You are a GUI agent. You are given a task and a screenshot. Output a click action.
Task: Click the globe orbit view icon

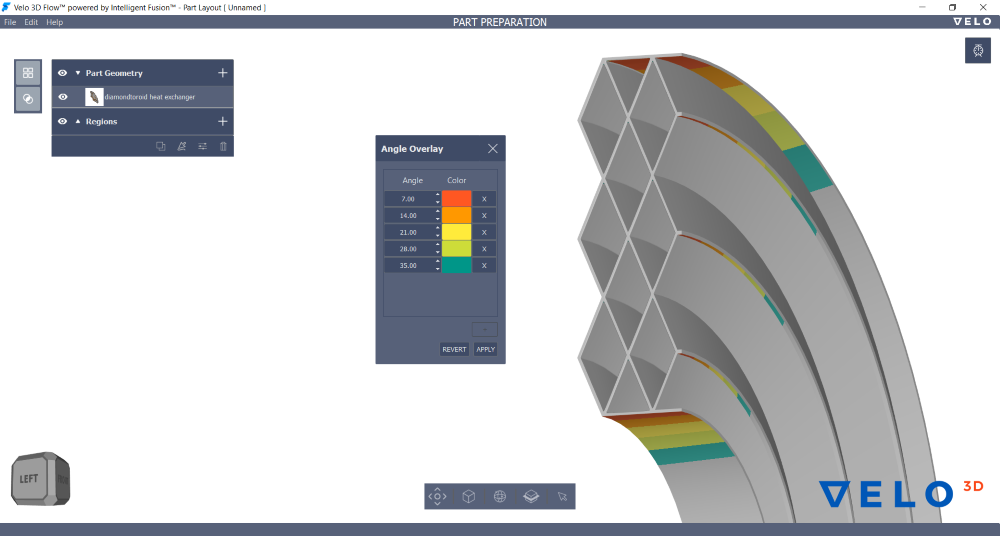(x=500, y=496)
